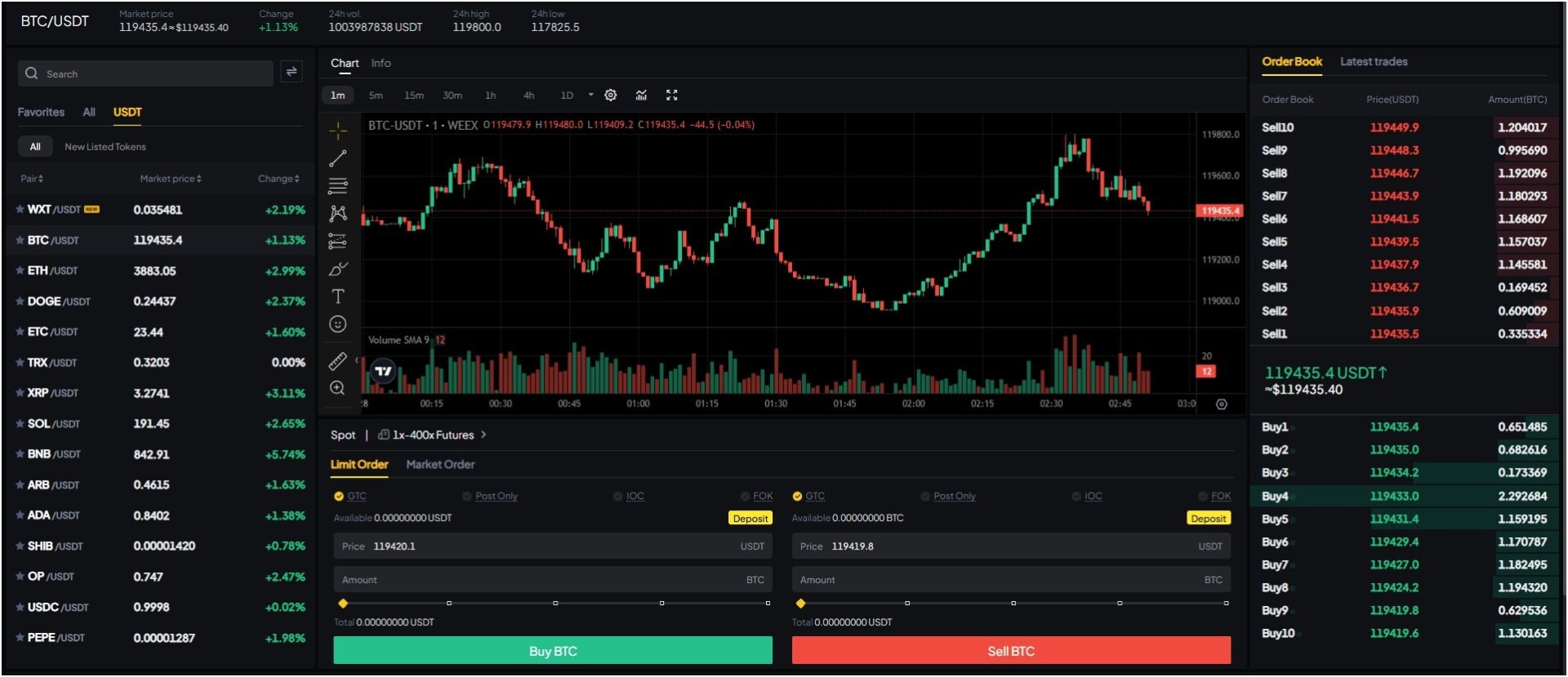Open the Latest trades tab
This screenshot has width=1568, height=677.
pyautogui.click(x=1373, y=62)
